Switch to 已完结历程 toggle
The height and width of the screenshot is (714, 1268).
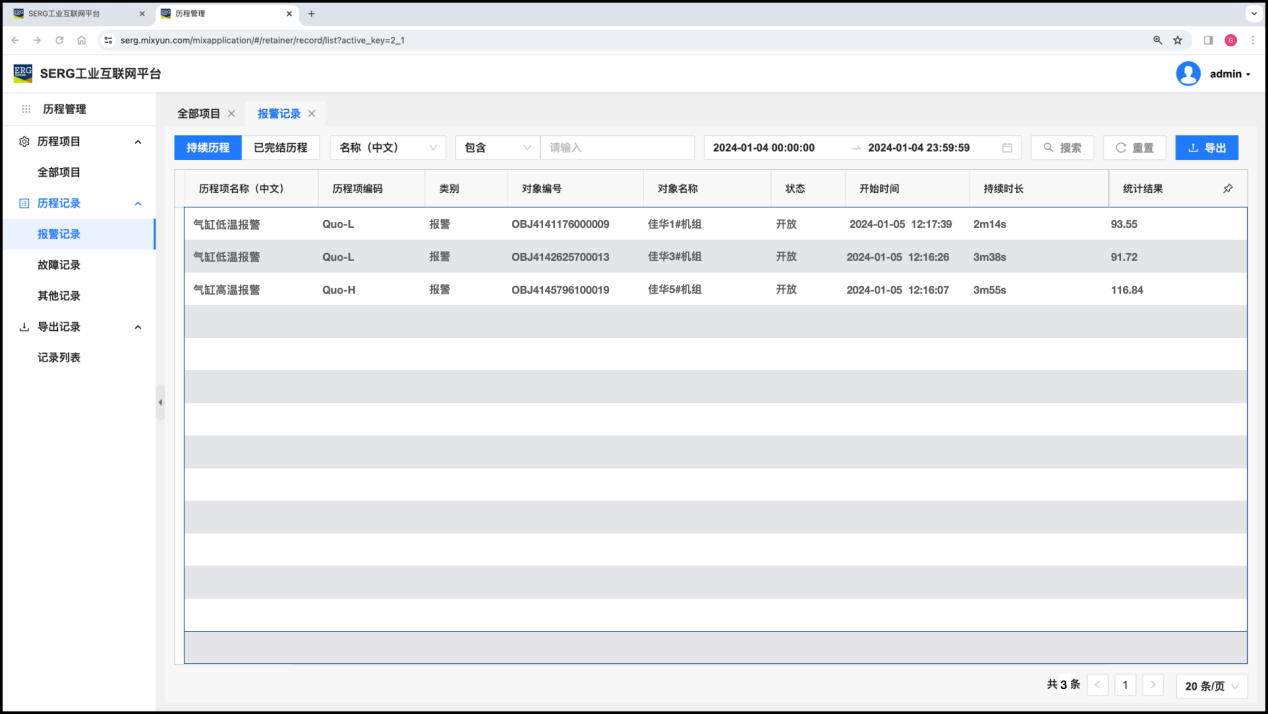pyautogui.click(x=280, y=148)
